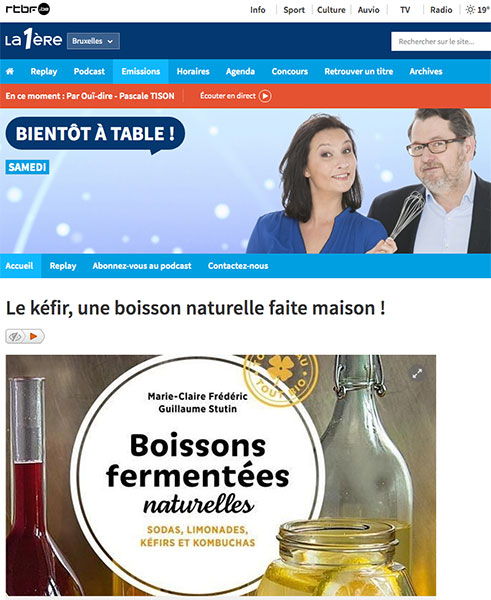Click Abonnez-vous au podcast link

coord(142,266)
